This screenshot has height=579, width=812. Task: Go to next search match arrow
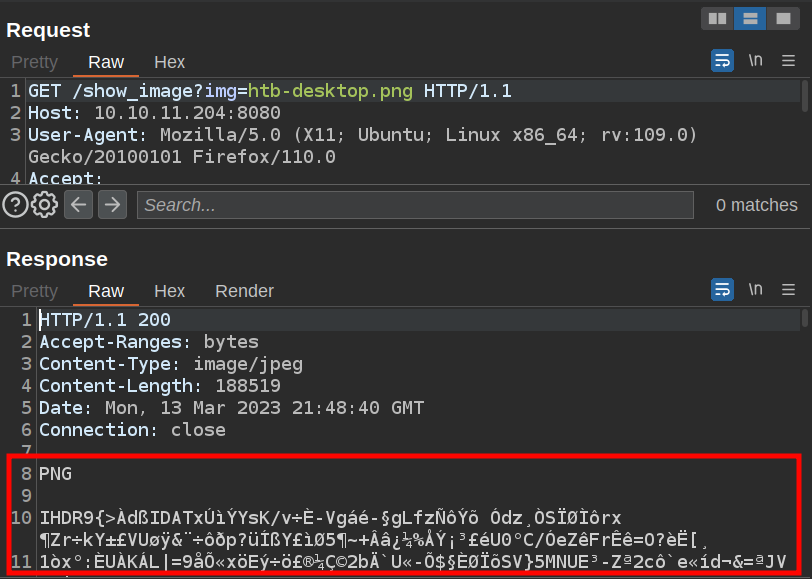tap(112, 205)
